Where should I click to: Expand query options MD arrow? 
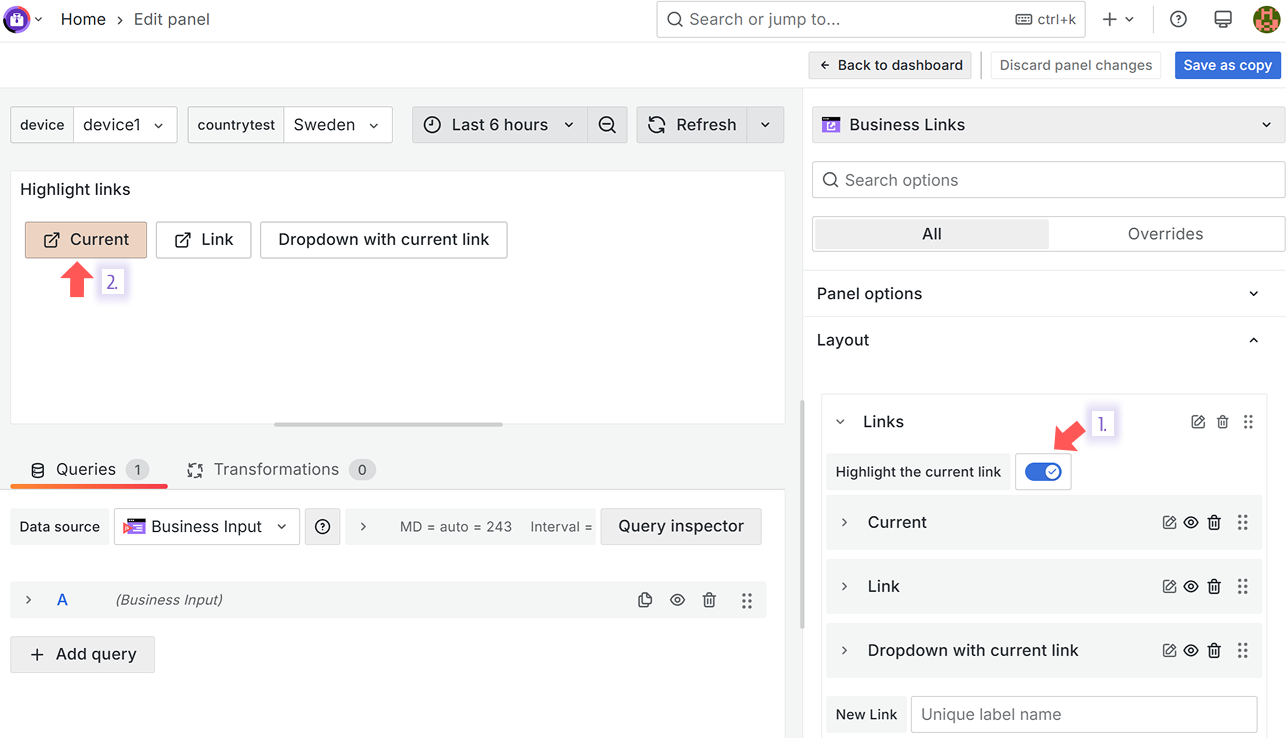(x=363, y=526)
